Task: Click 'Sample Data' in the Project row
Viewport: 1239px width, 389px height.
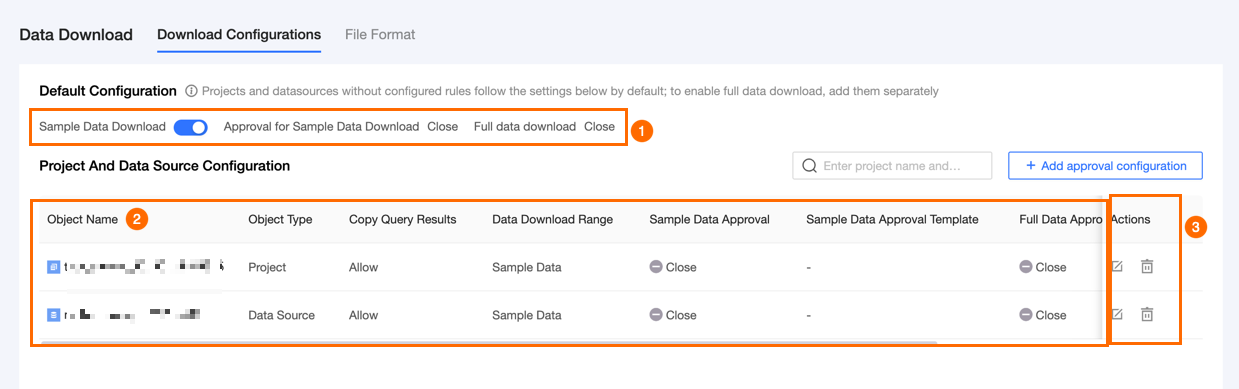Action: (x=527, y=267)
